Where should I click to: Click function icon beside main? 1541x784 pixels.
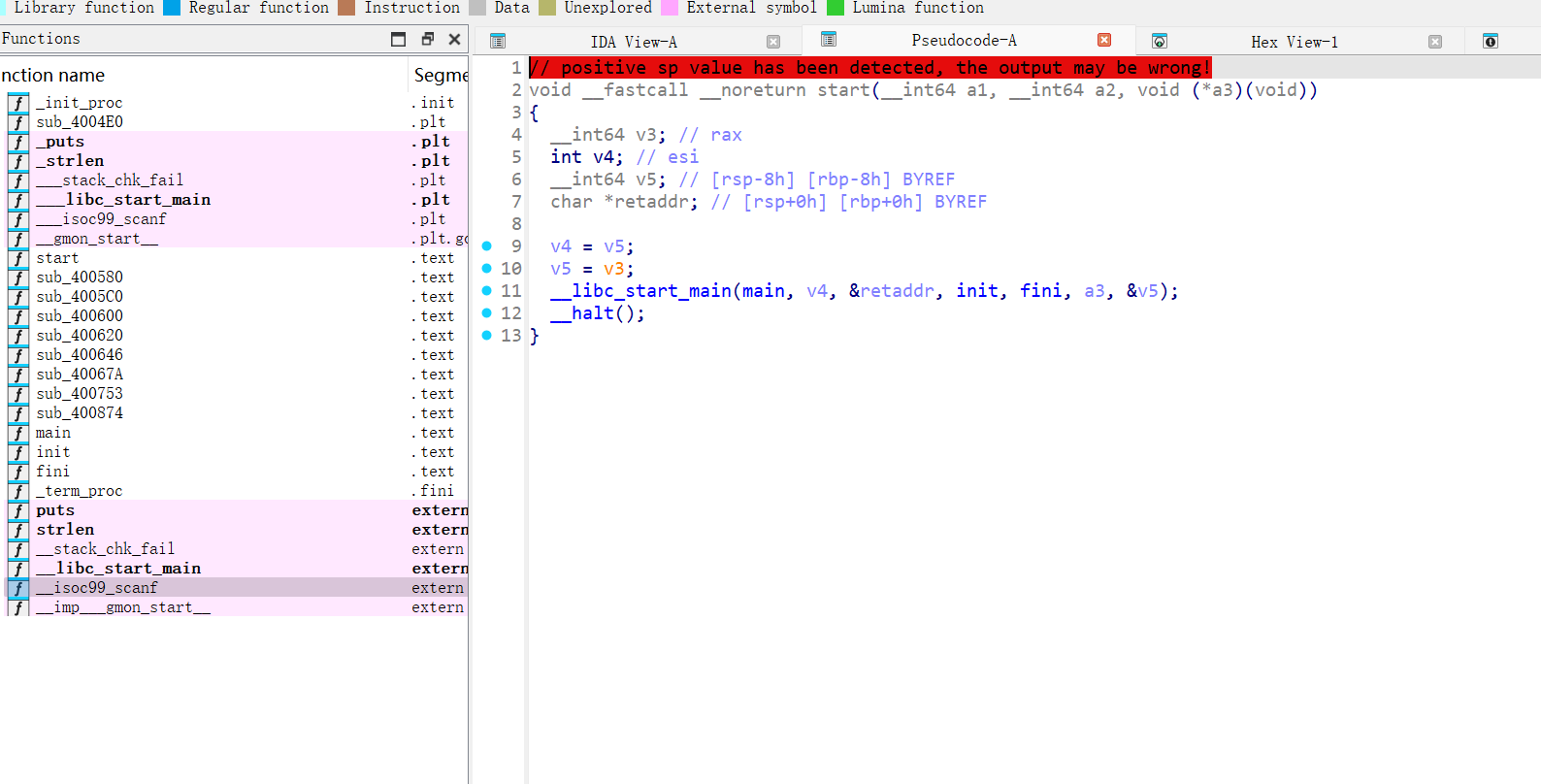17,433
